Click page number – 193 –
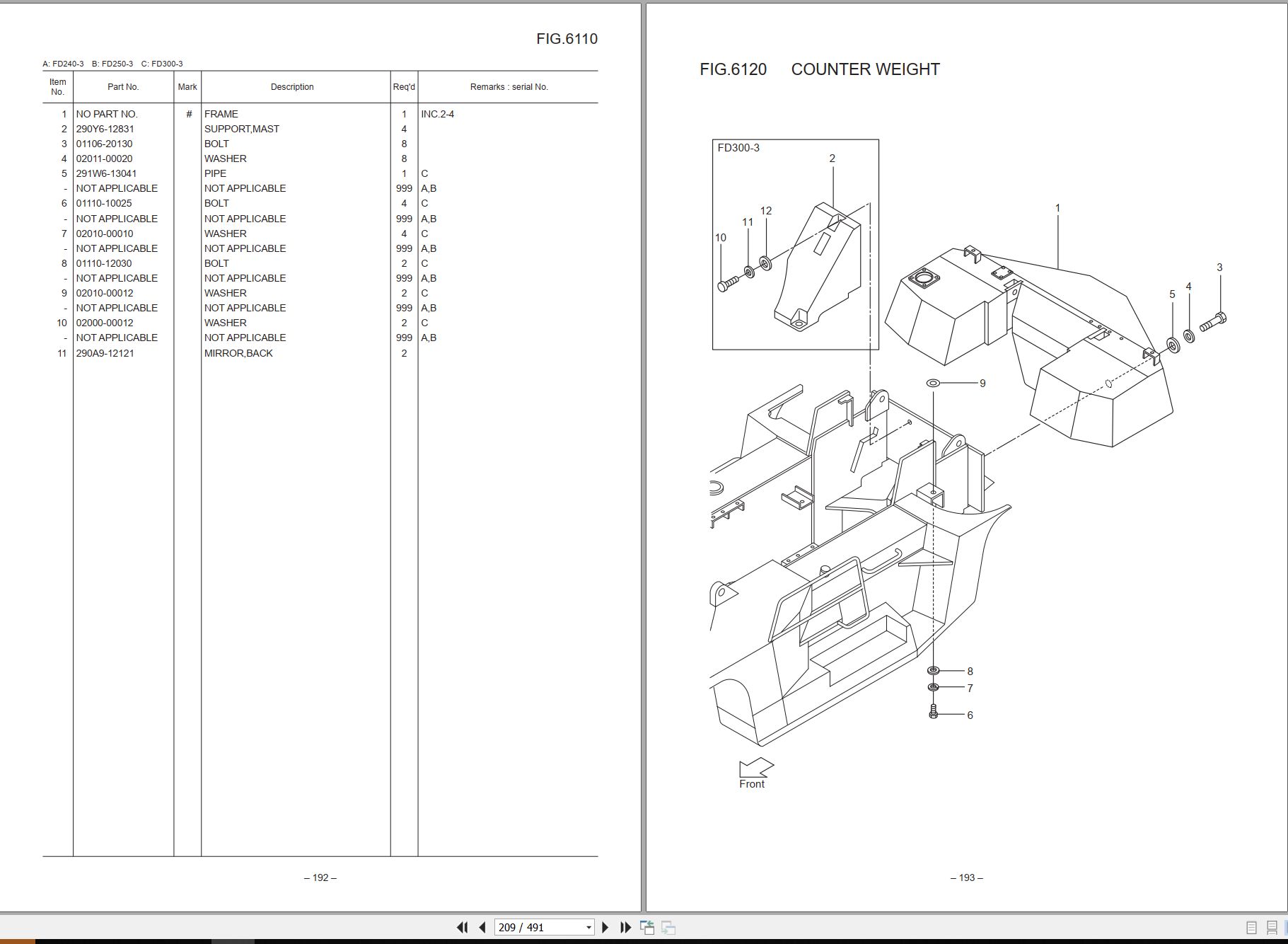Screen dimensions: 1288x944 tap(967, 877)
